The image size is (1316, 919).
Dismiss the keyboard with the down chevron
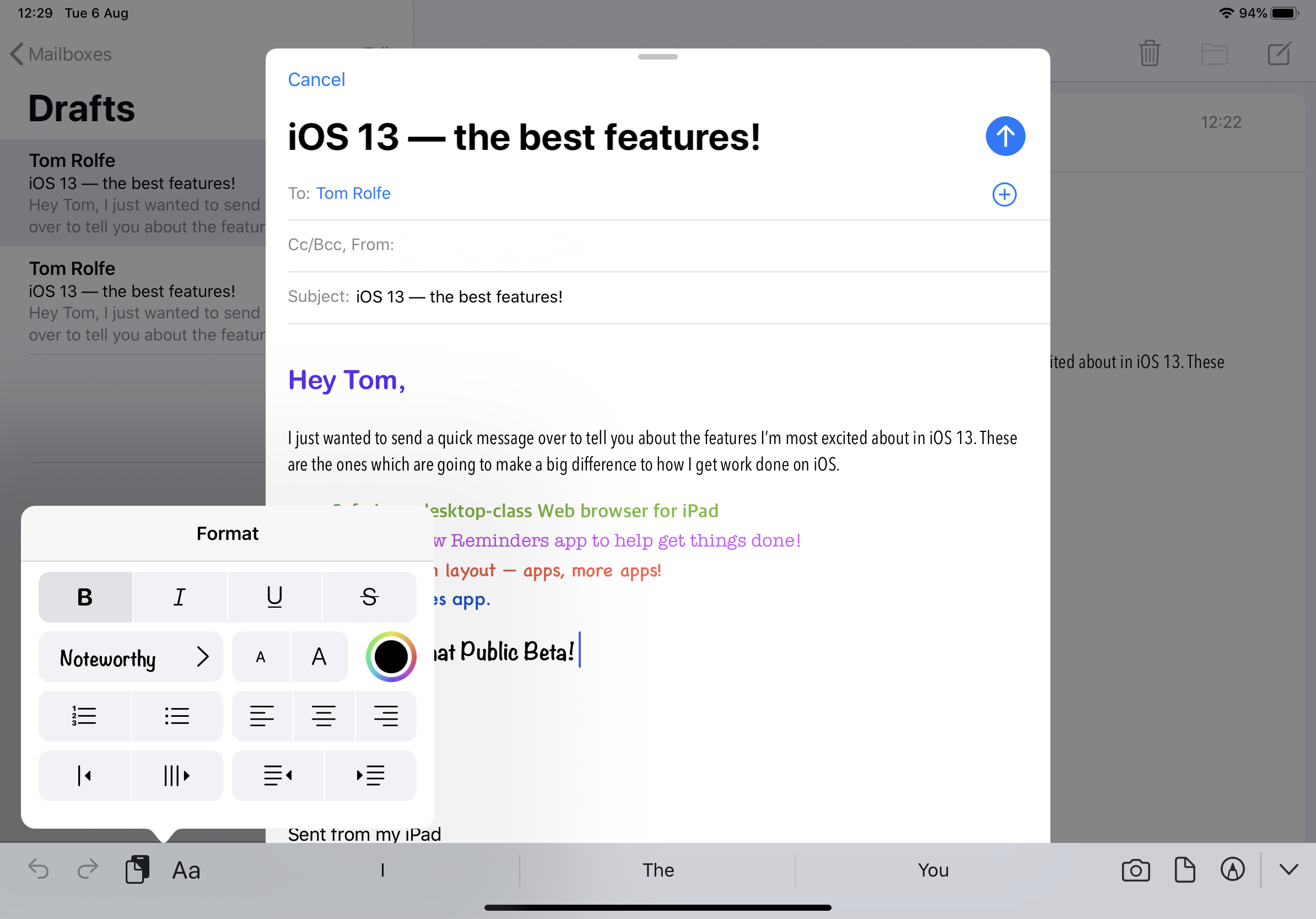click(1286, 871)
